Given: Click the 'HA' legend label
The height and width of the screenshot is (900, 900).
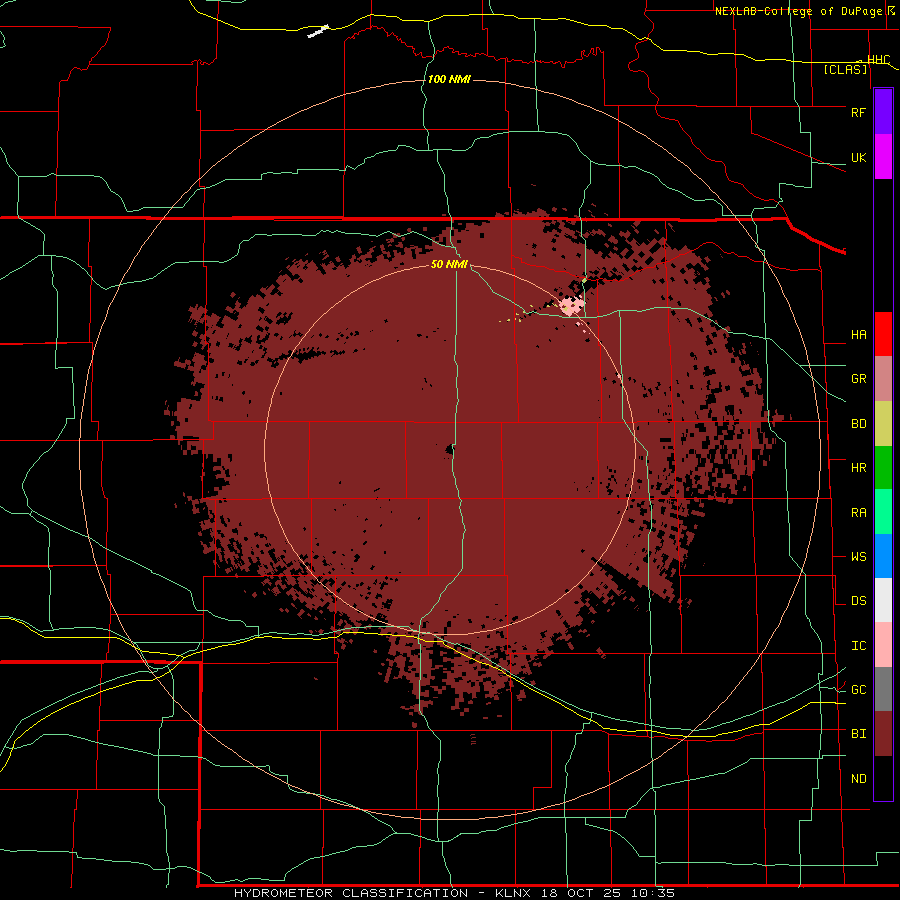Looking at the screenshot, I should pyautogui.click(x=858, y=335).
